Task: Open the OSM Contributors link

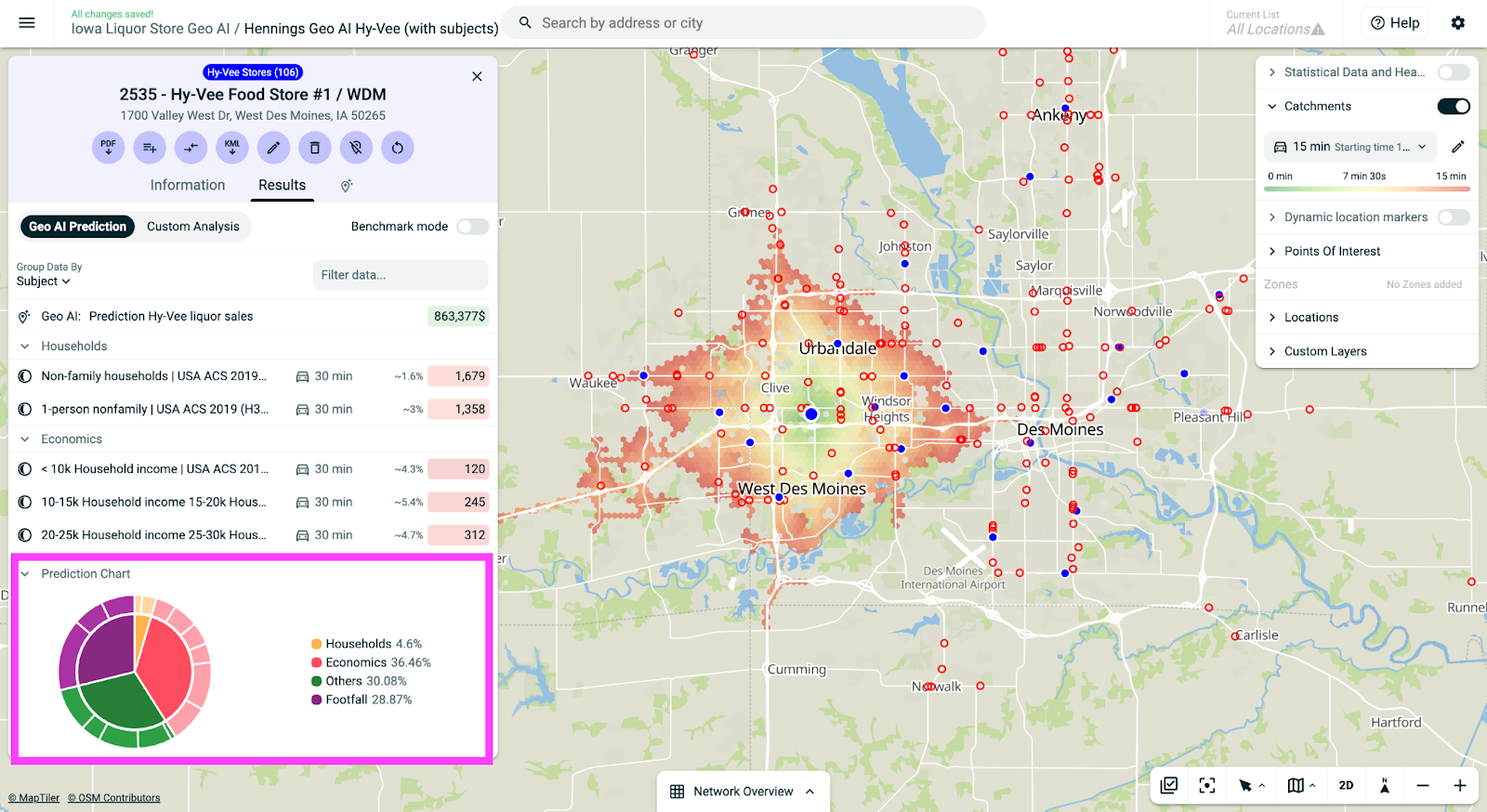Action: click(x=113, y=798)
